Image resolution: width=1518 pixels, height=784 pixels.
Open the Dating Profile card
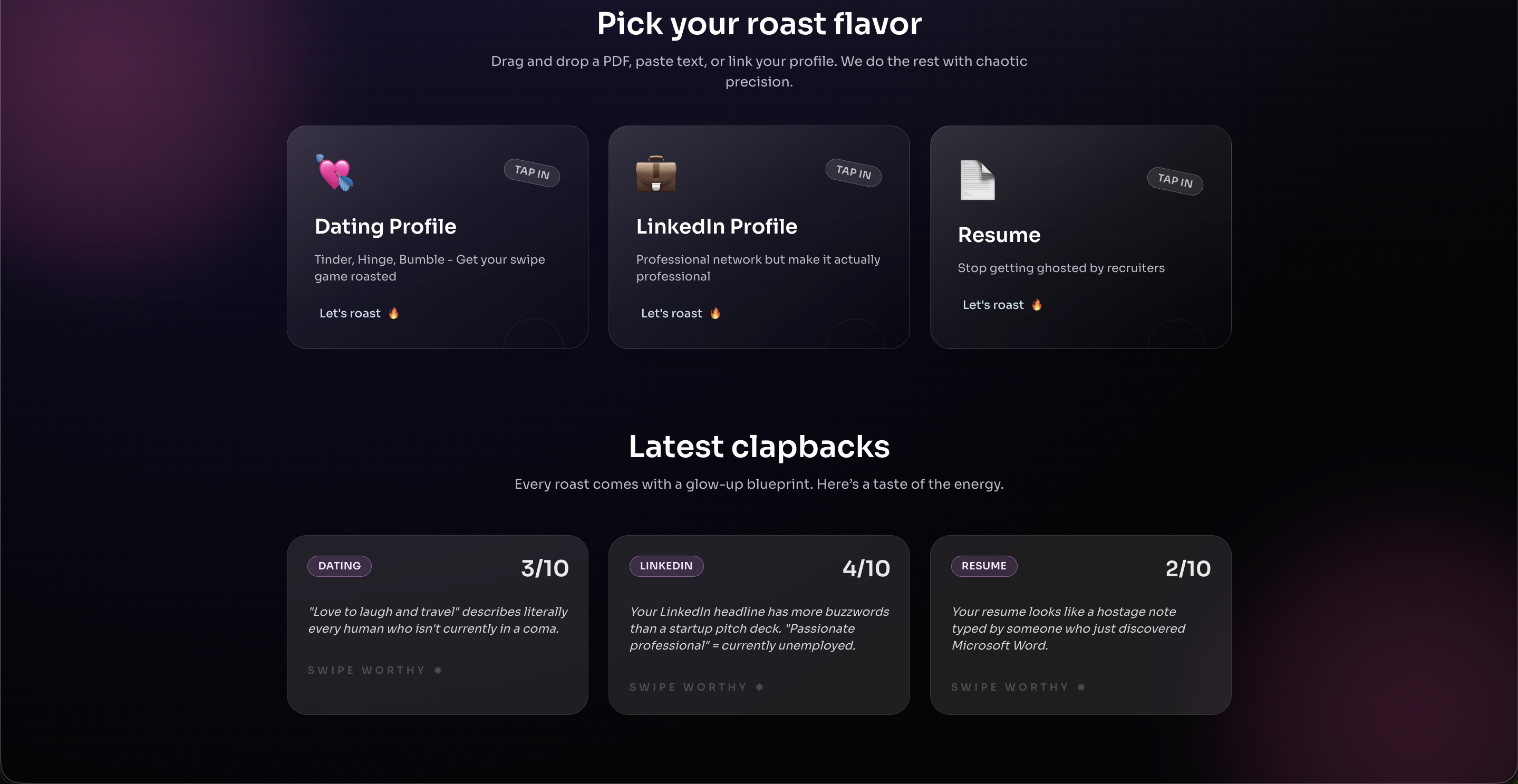[x=437, y=237]
